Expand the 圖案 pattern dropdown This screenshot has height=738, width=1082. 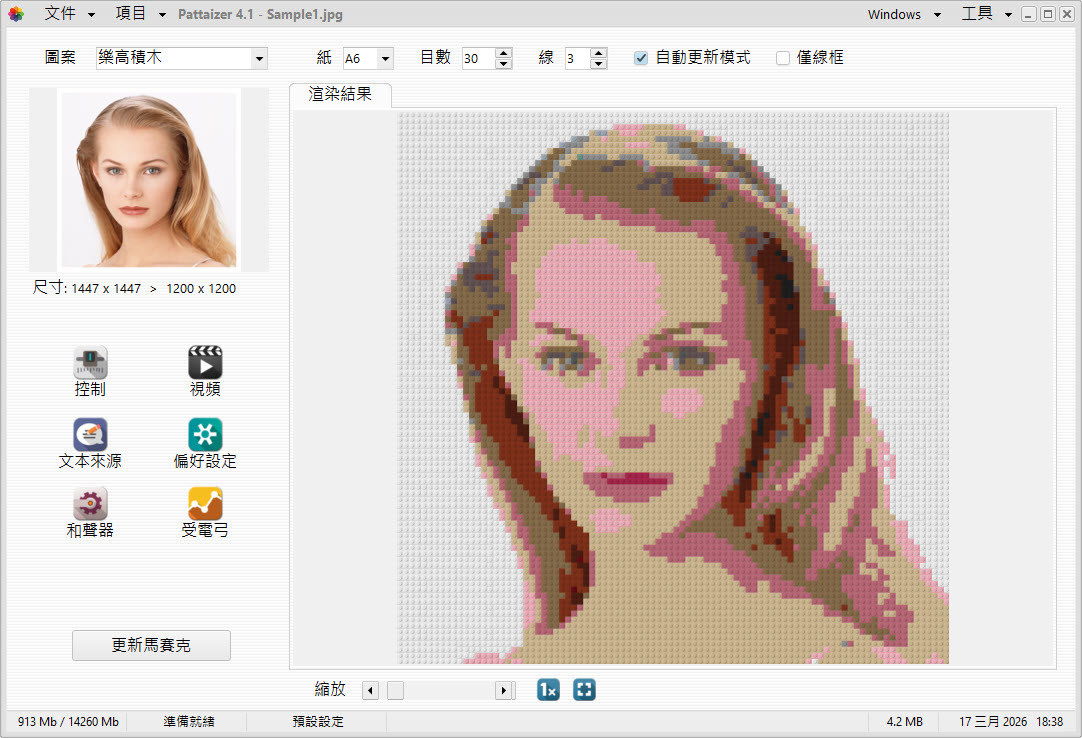(x=260, y=59)
